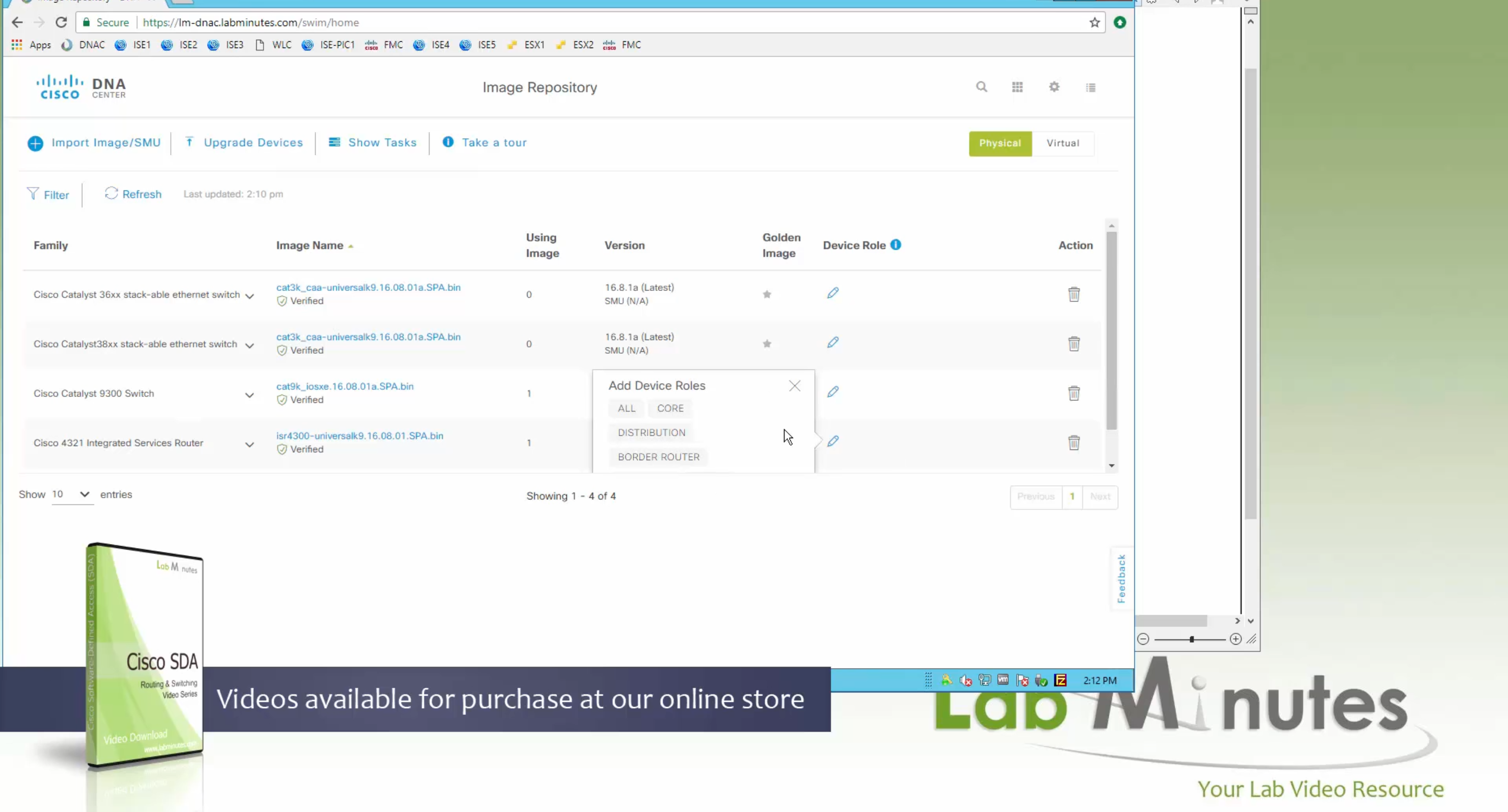Screen dimensions: 1508x812
Task: Click the search magnifier icon in header
Action: coord(981,86)
